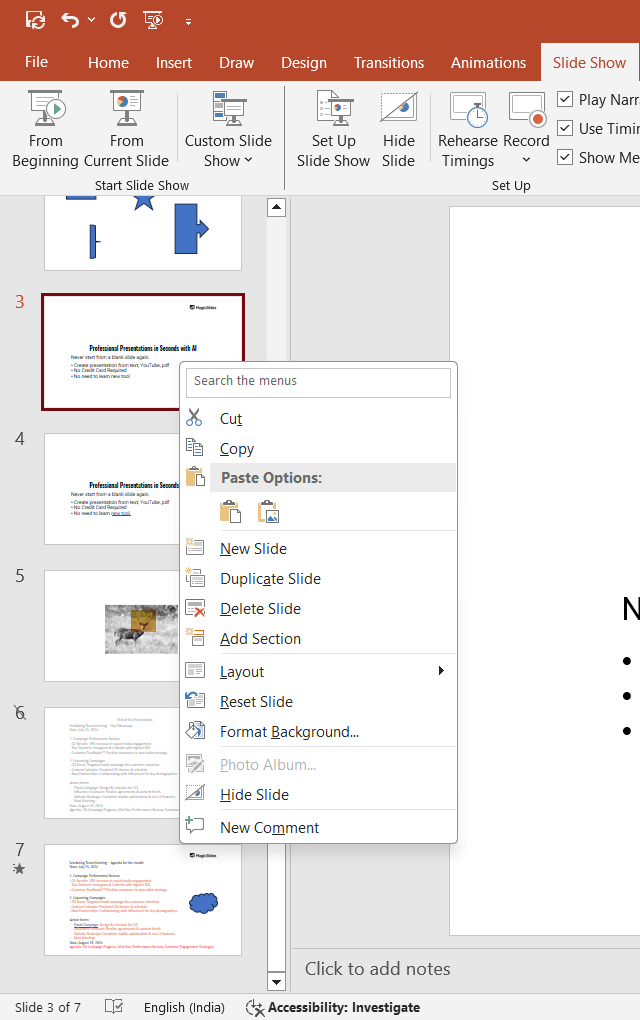This screenshot has height=1020, width=640.
Task: Choose Cut from context menu
Action: pyautogui.click(x=318, y=418)
